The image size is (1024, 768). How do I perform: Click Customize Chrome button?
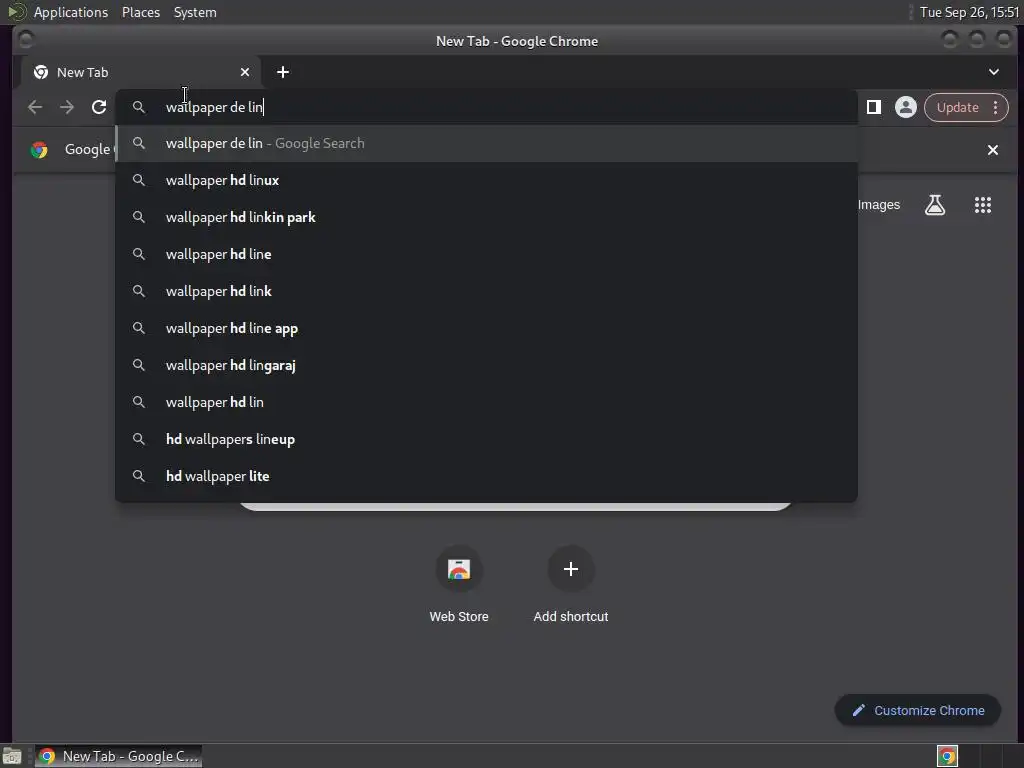point(918,711)
